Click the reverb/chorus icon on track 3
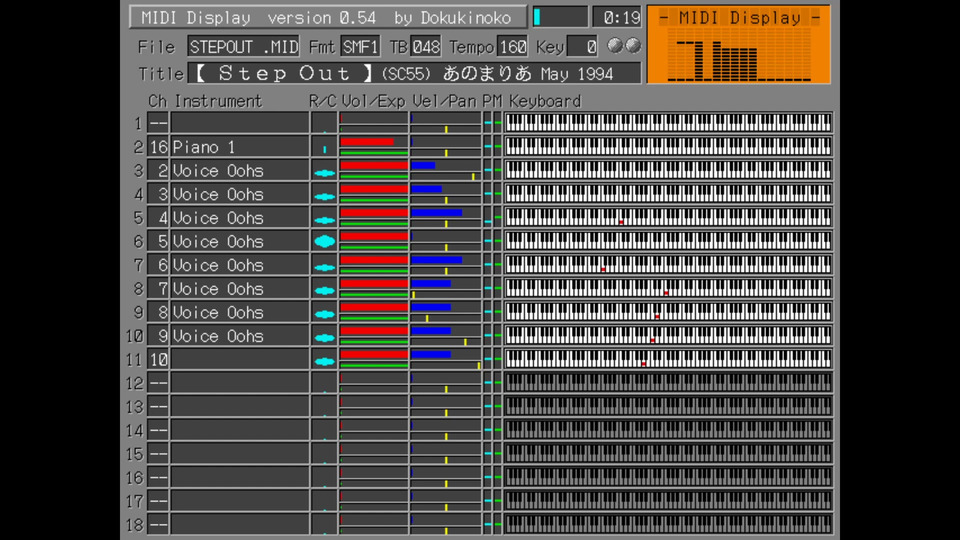This screenshot has width=960, height=540. [x=324, y=172]
